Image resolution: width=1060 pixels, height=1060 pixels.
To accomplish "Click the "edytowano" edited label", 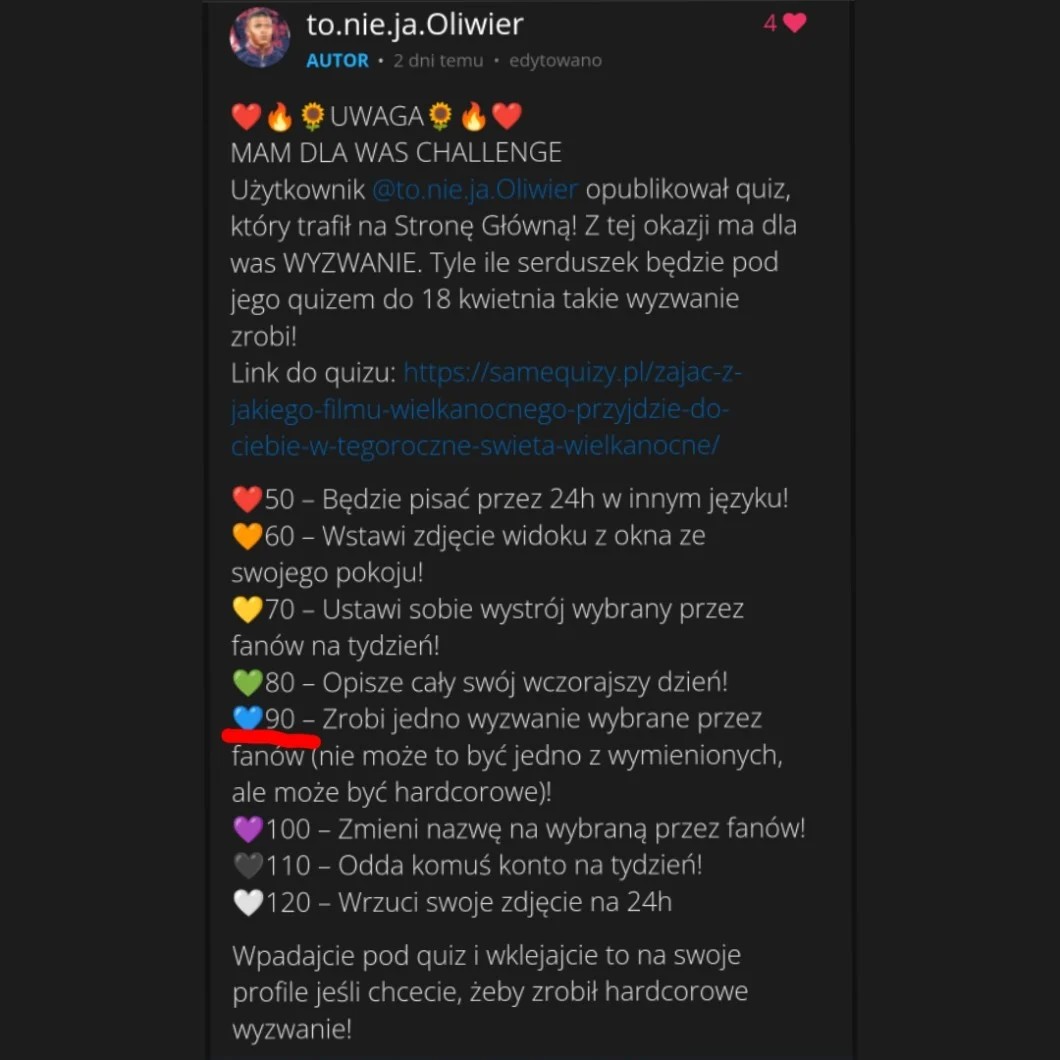I will click(555, 60).
